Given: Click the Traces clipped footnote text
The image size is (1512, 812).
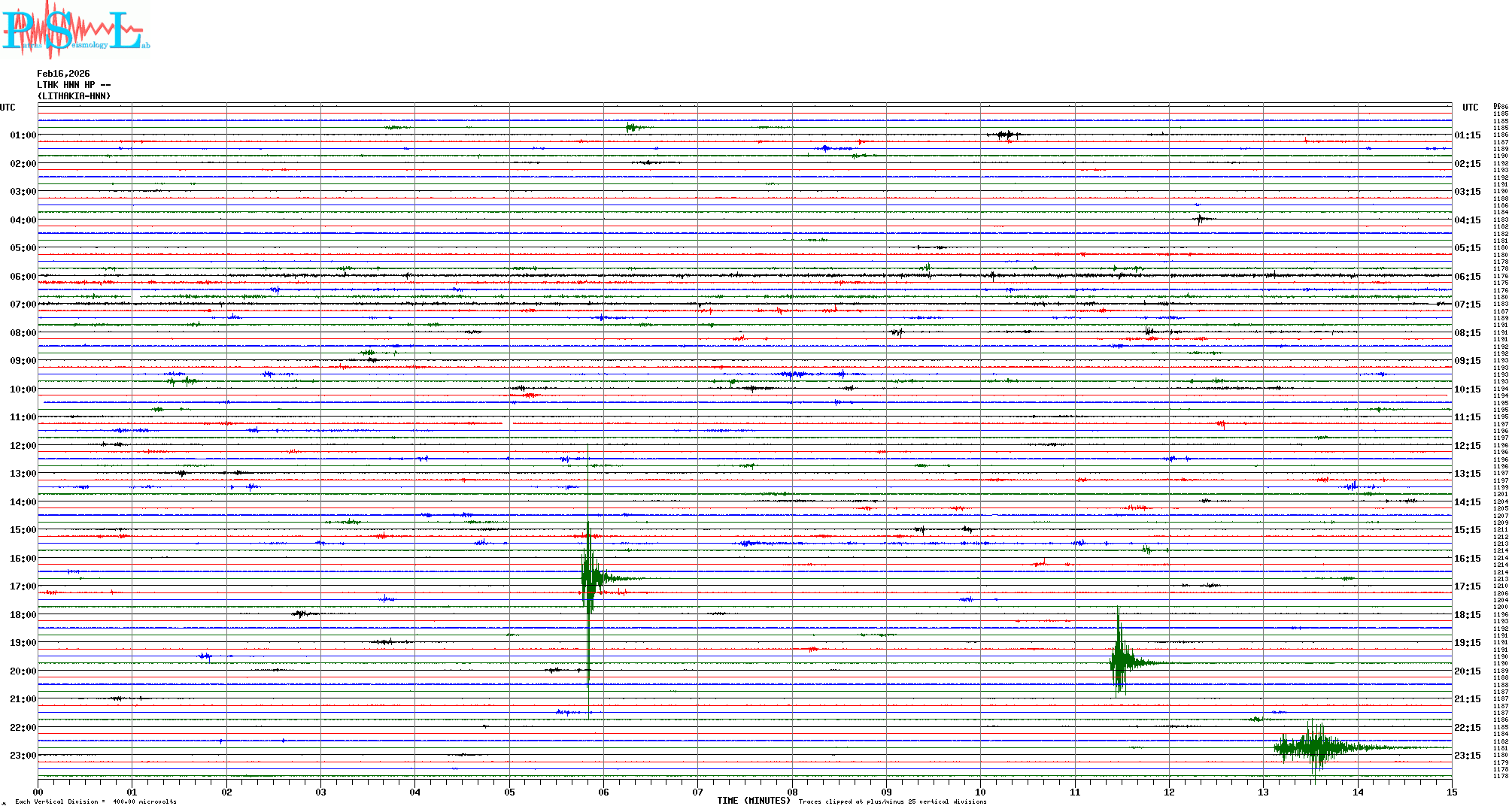Looking at the screenshot, I should [x=892, y=801].
